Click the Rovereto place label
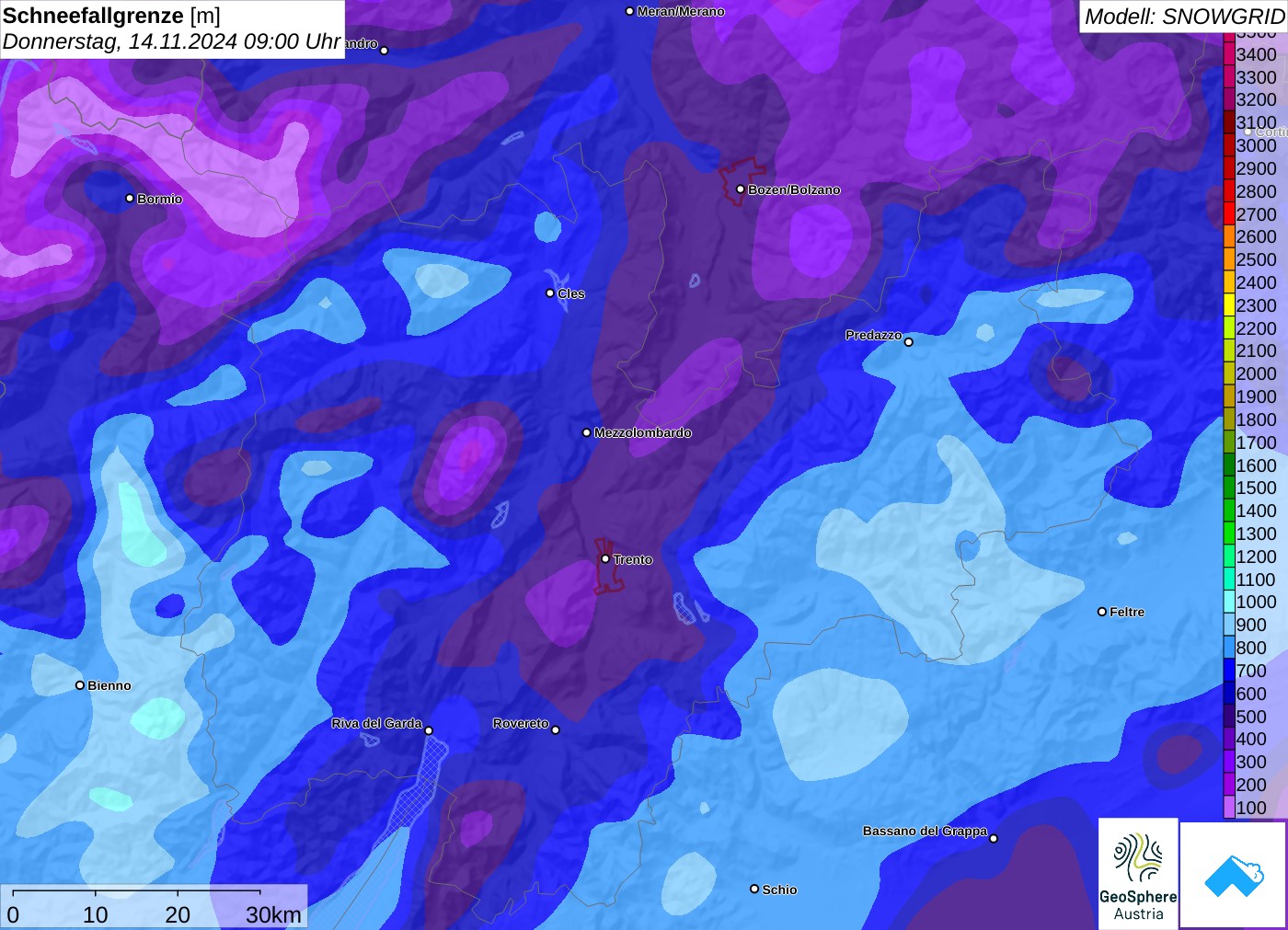Image resolution: width=1288 pixels, height=930 pixels. pyautogui.click(x=521, y=723)
